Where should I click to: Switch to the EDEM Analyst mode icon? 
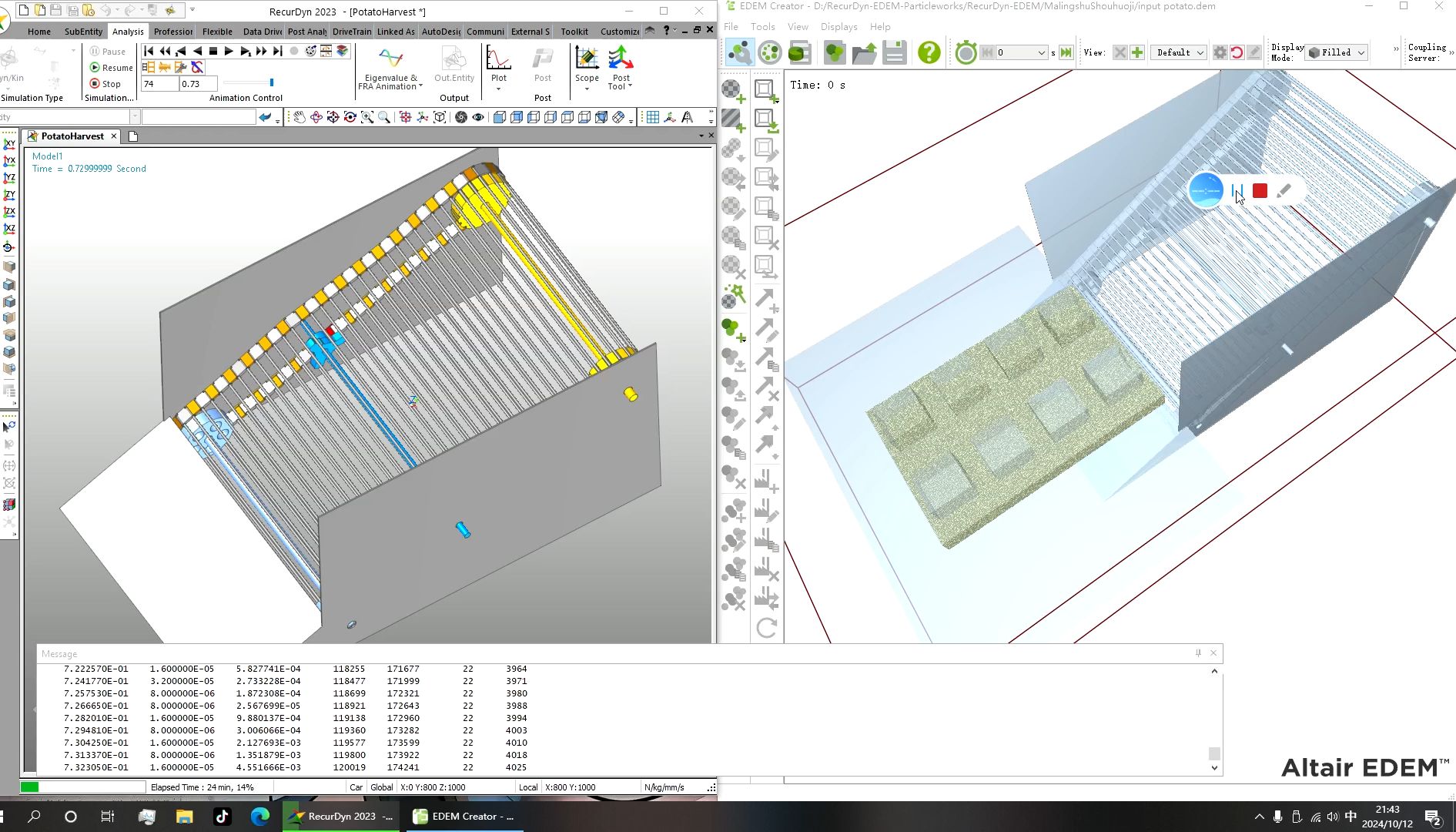click(800, 52)
